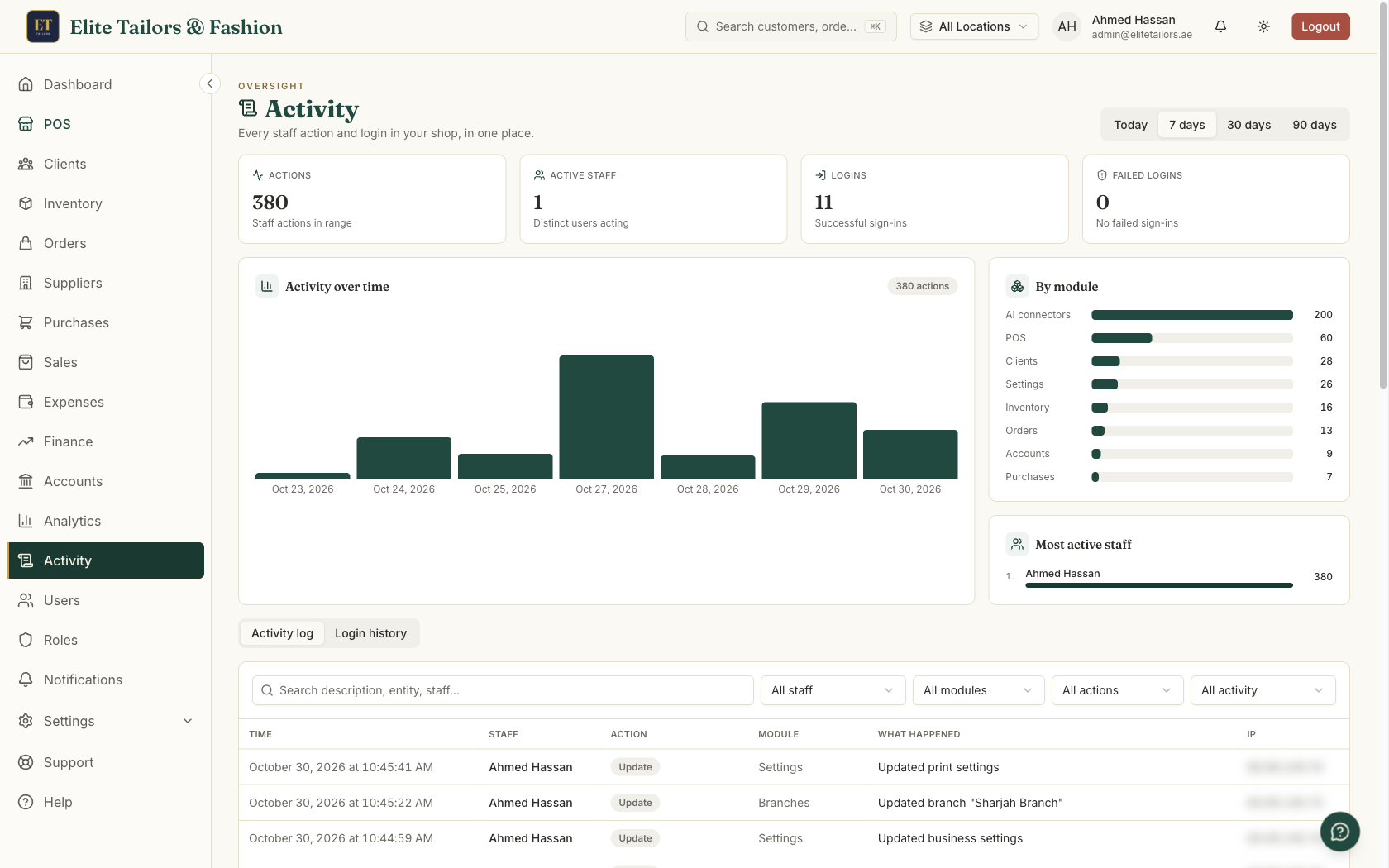The width and height of the screenshot is (1389, 868).
Task: Open the All actions filter dropdown
Action: click(1117, 690)
